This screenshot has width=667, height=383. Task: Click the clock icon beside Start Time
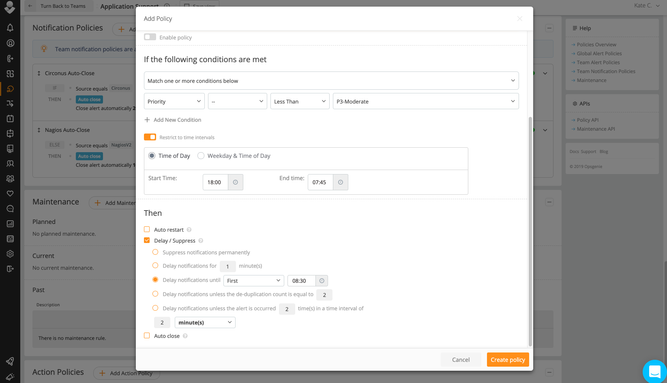point(235,182)
